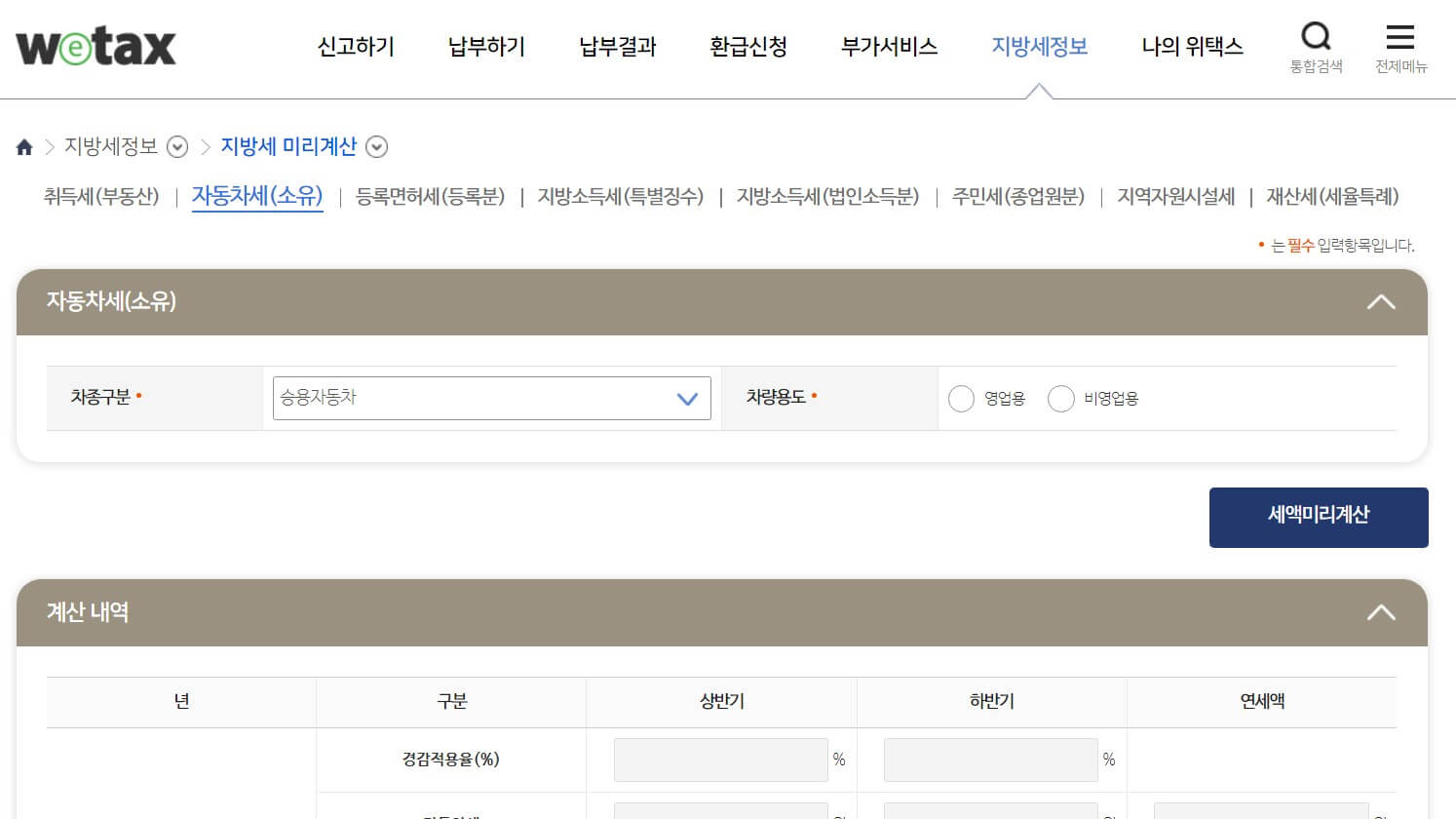Screen dimensions: 1456x819
Task: Click the 년 column header
Action: point(181,702)
